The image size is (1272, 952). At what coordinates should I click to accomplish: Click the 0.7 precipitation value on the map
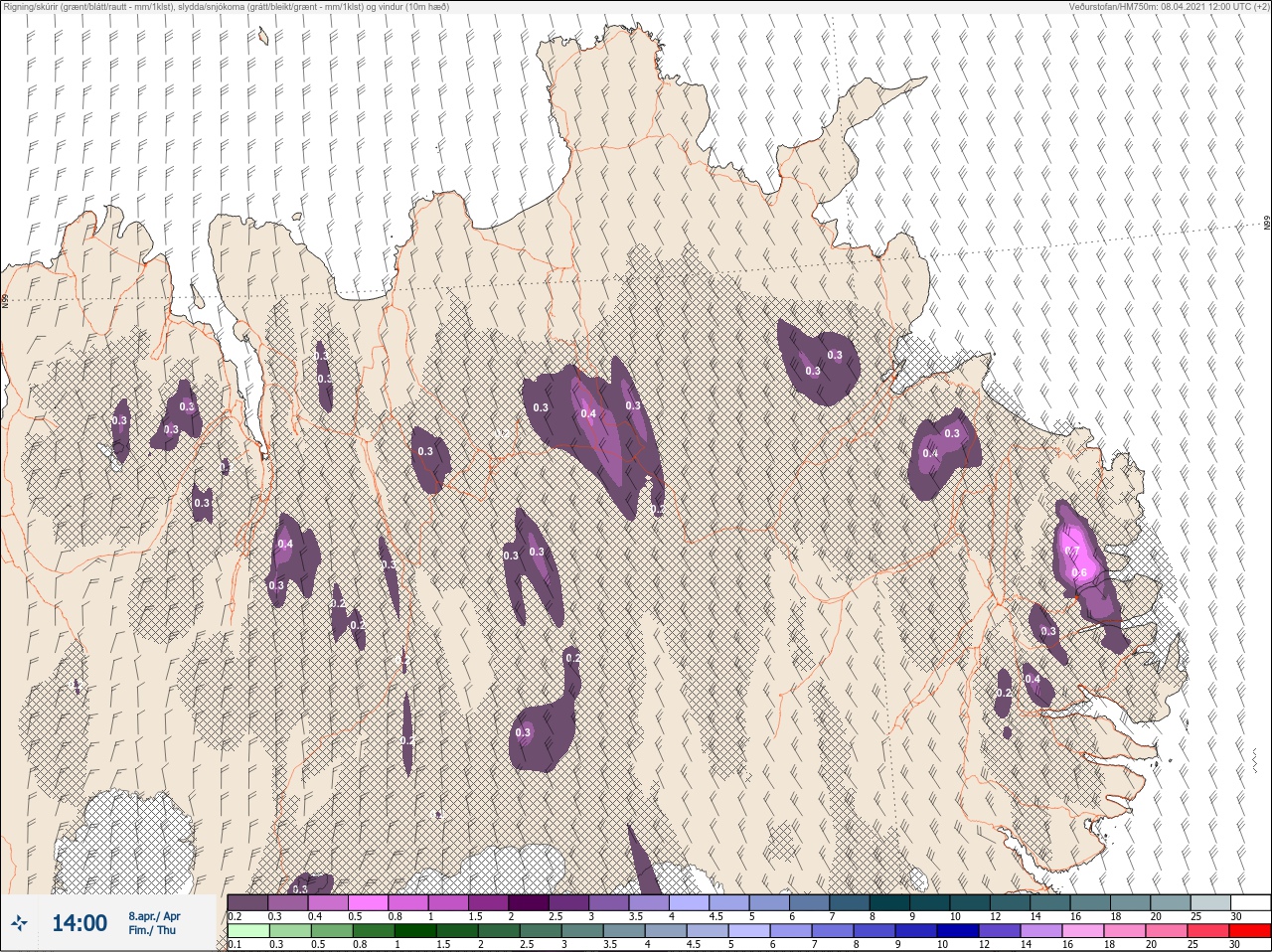tap(1071, 551)
